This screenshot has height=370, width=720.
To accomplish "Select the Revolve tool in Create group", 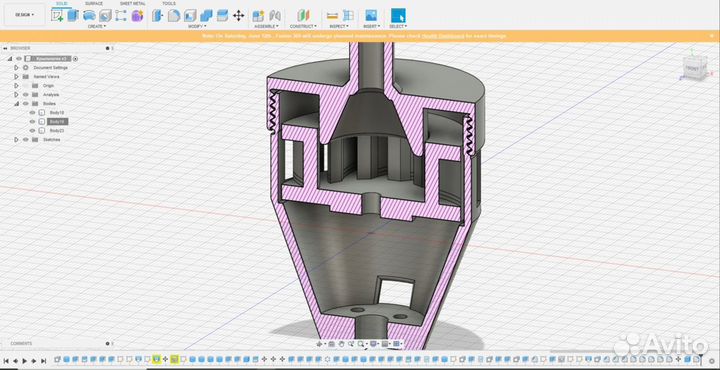I will [x=89, y=16].
